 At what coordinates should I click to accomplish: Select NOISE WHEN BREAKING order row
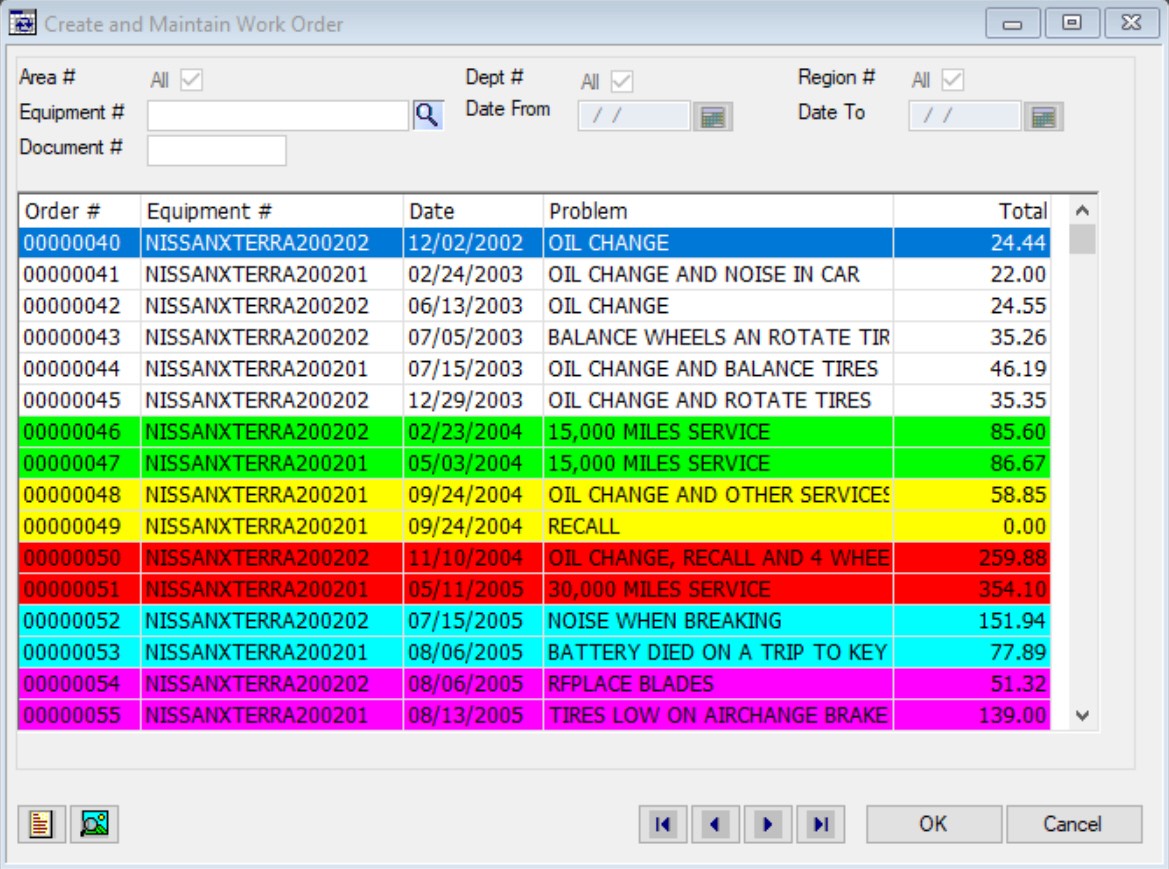pyautogui.click(x=535, y=621)
